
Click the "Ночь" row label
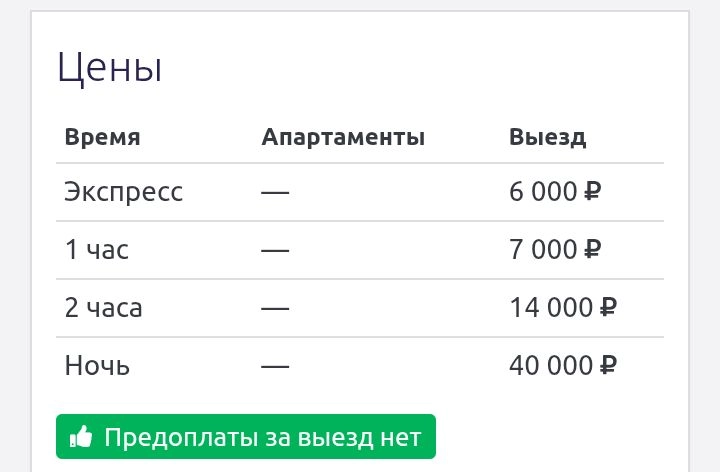coord(98,365)
